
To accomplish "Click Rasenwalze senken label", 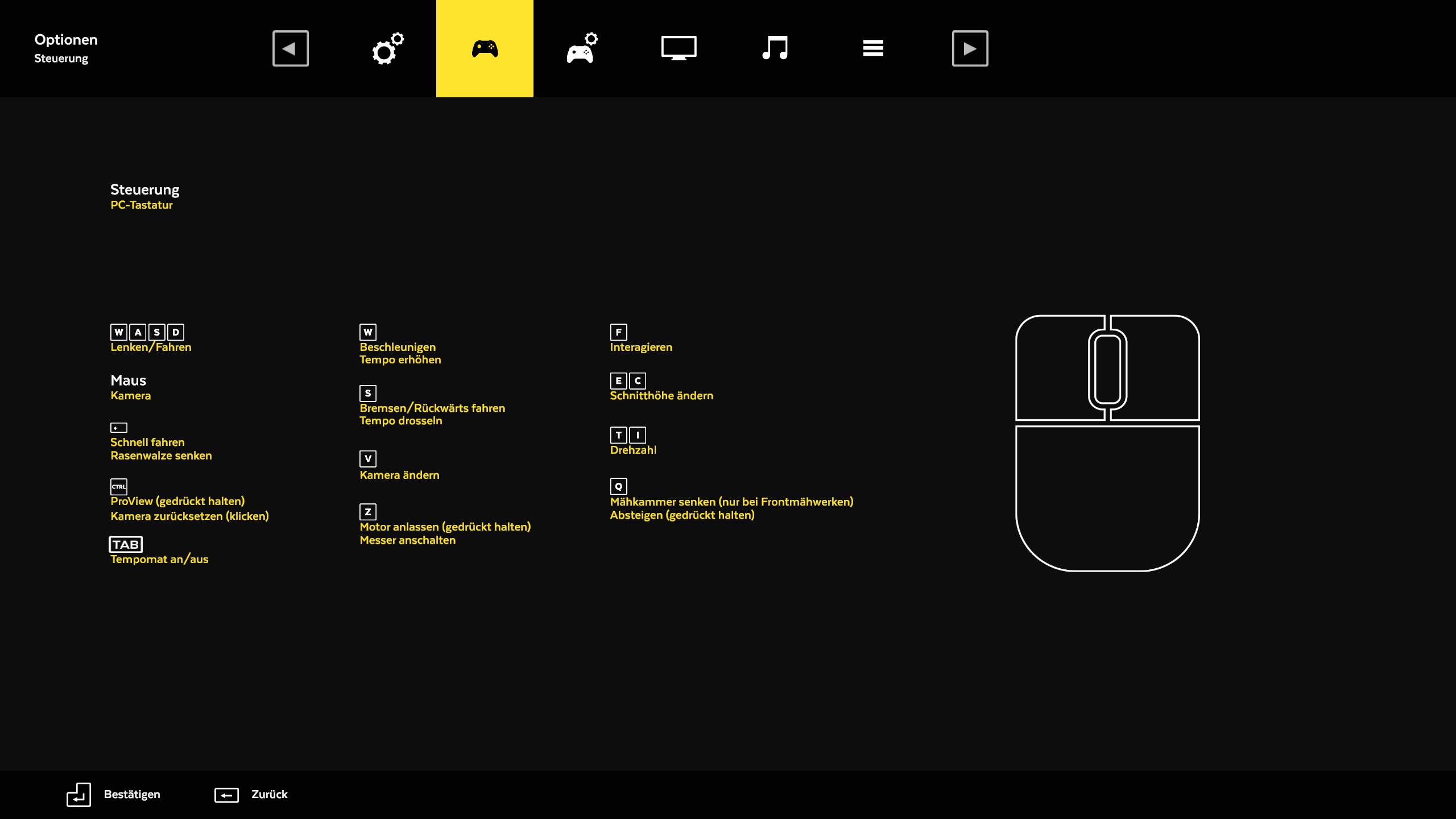I will (161, 456).
